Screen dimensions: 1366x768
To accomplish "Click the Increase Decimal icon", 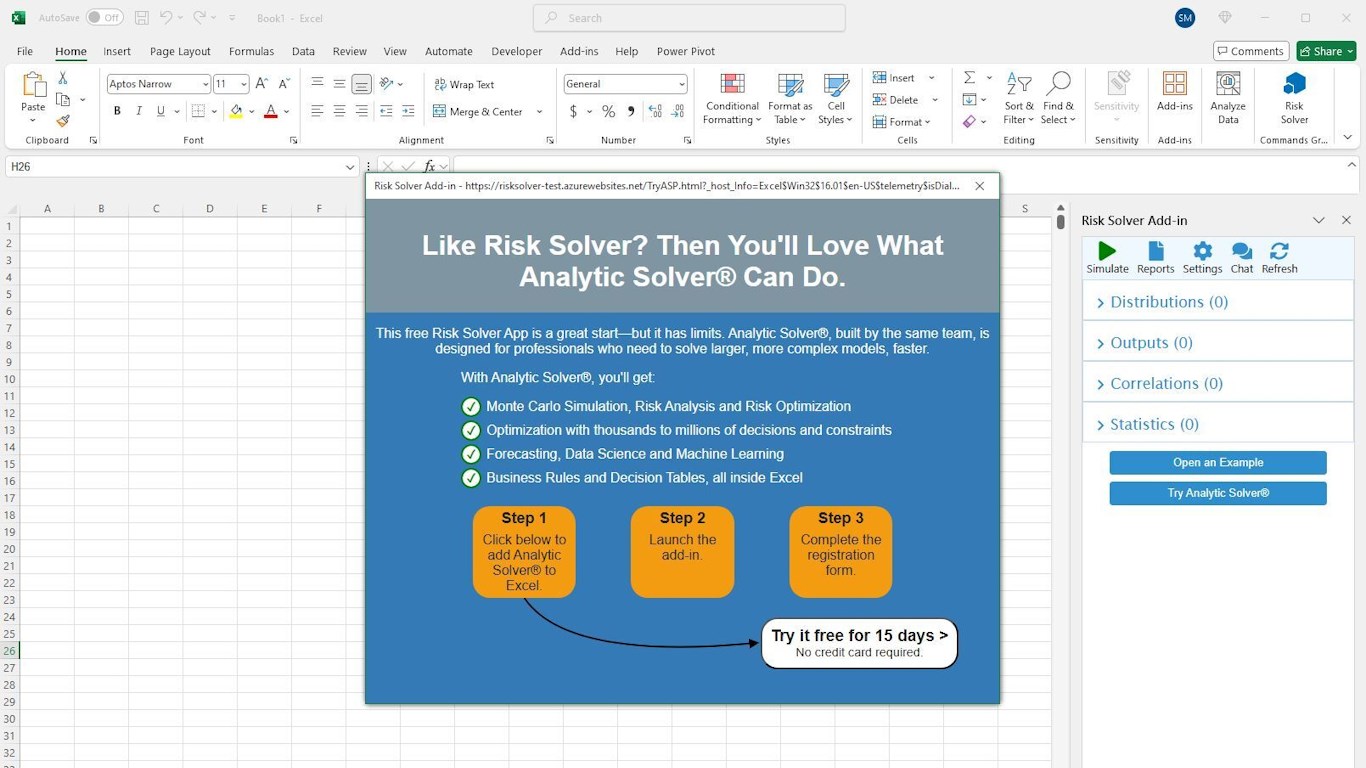I will (x=655, y=111).
